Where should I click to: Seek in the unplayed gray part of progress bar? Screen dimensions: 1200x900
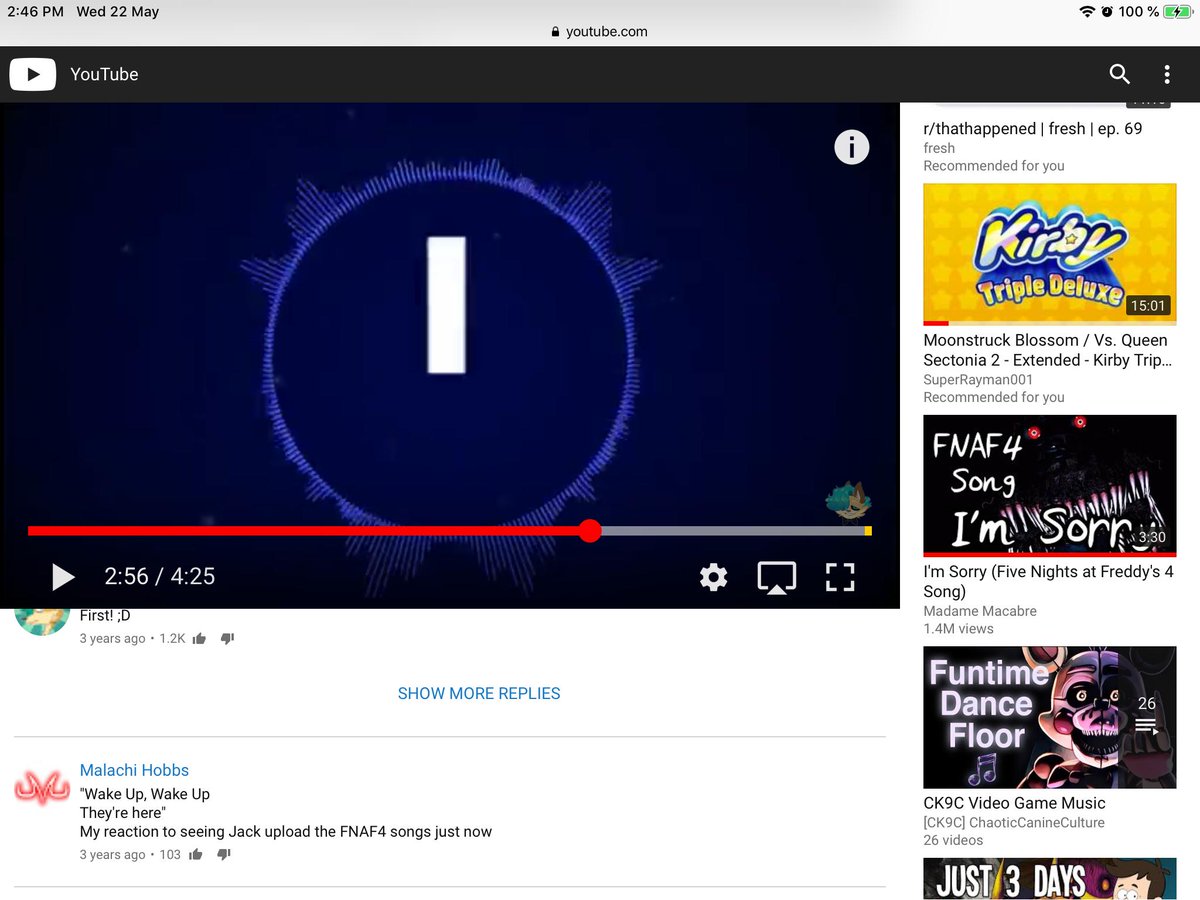(733, 531)
